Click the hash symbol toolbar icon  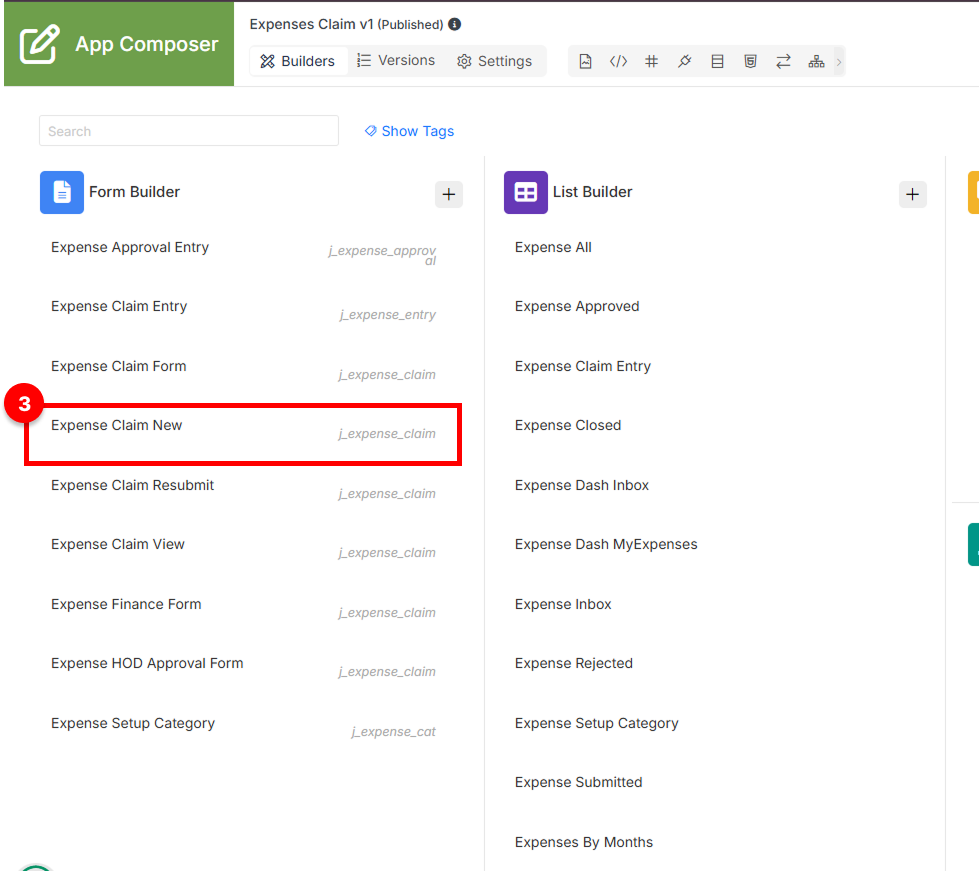[651, 61]
